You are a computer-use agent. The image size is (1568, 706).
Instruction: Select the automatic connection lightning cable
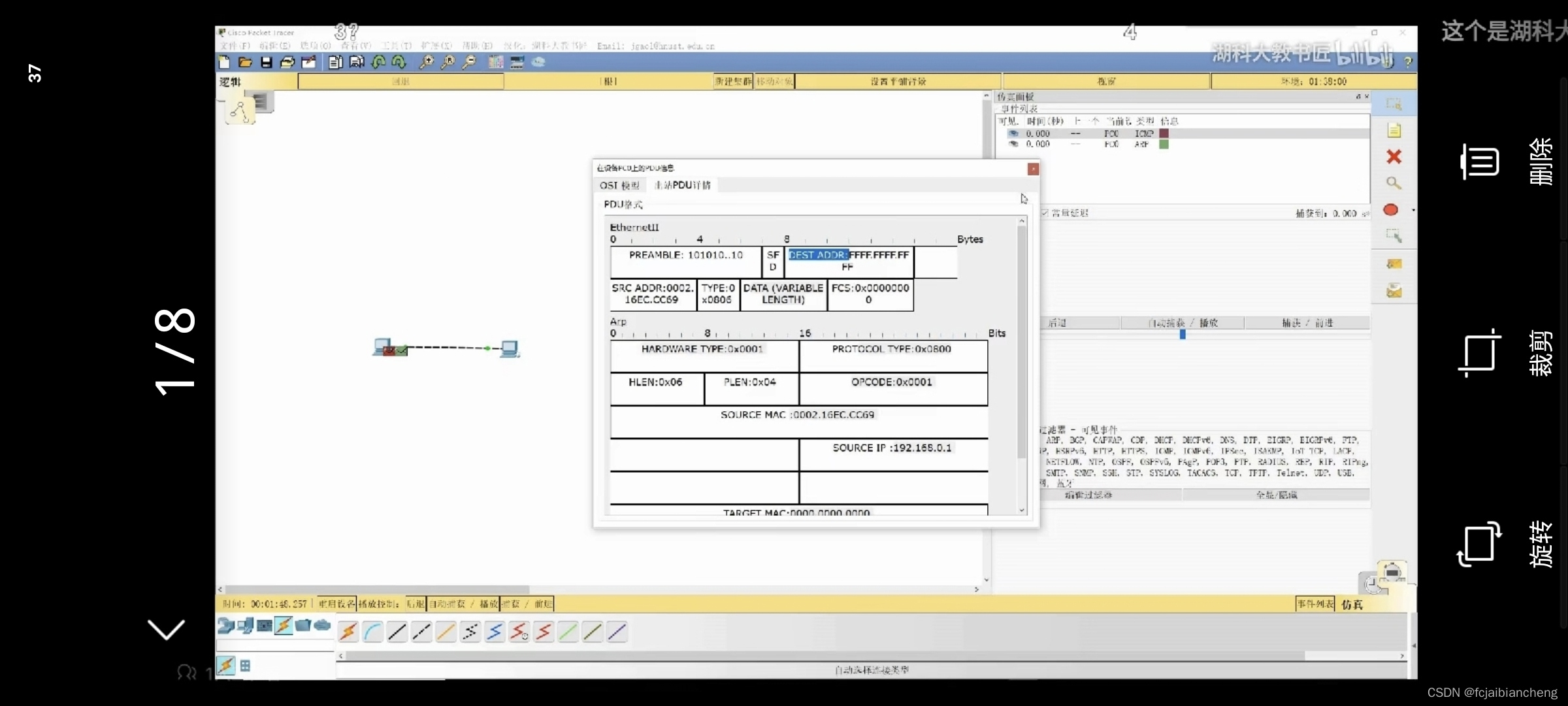[348, 631]
